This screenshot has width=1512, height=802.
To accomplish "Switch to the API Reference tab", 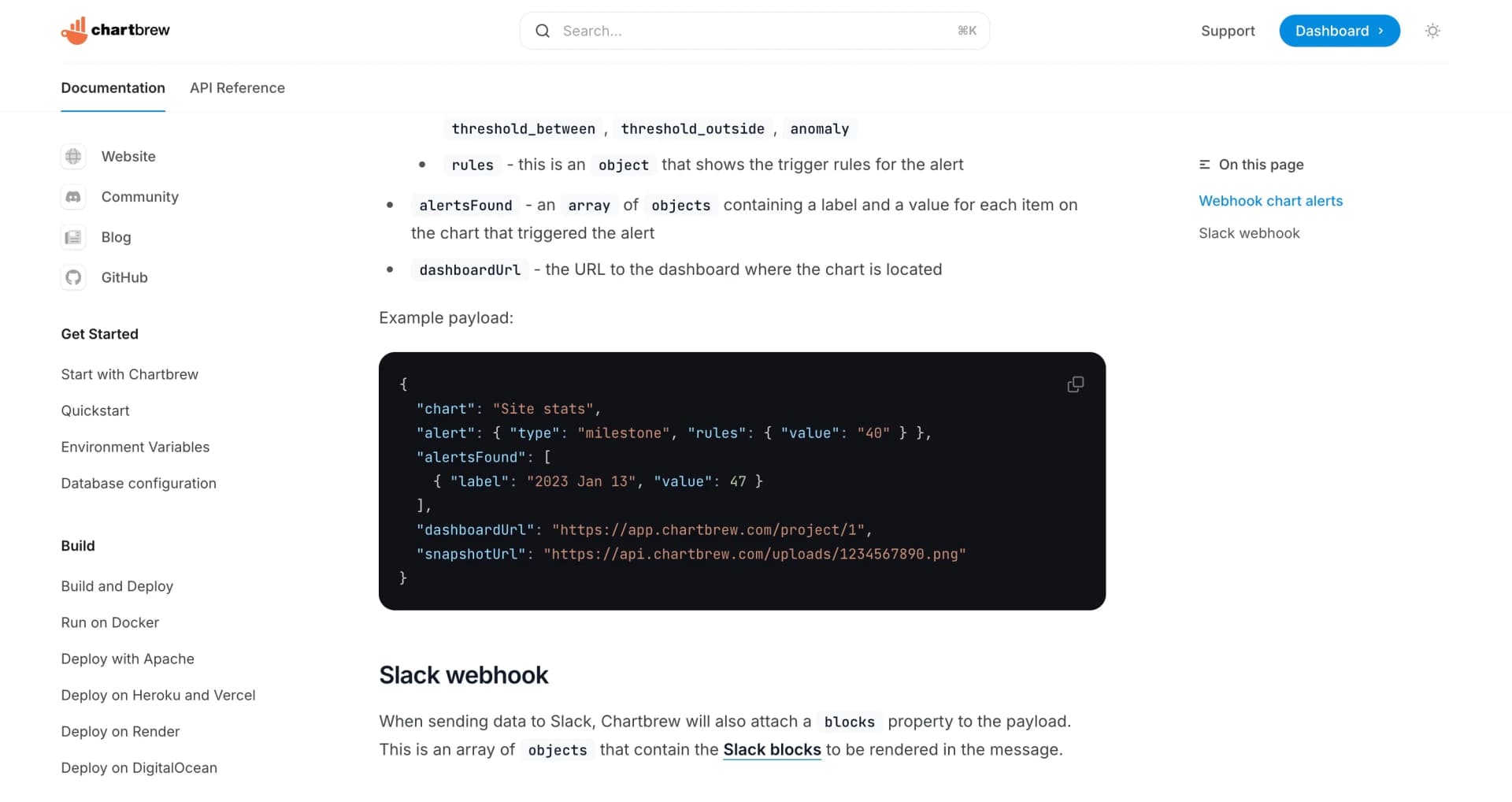I will click(x=237, y=87).
